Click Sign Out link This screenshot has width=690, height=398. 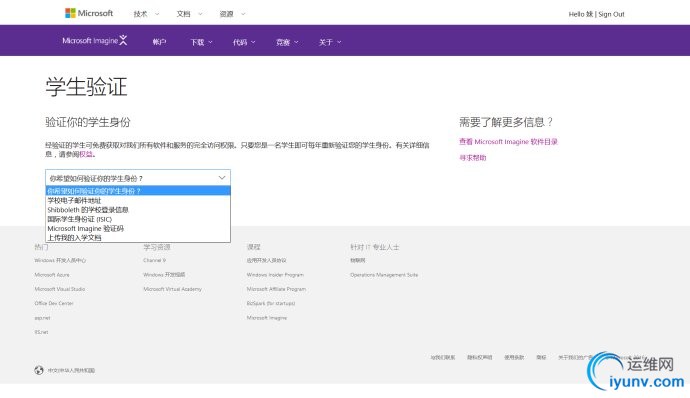click(611, 14)
